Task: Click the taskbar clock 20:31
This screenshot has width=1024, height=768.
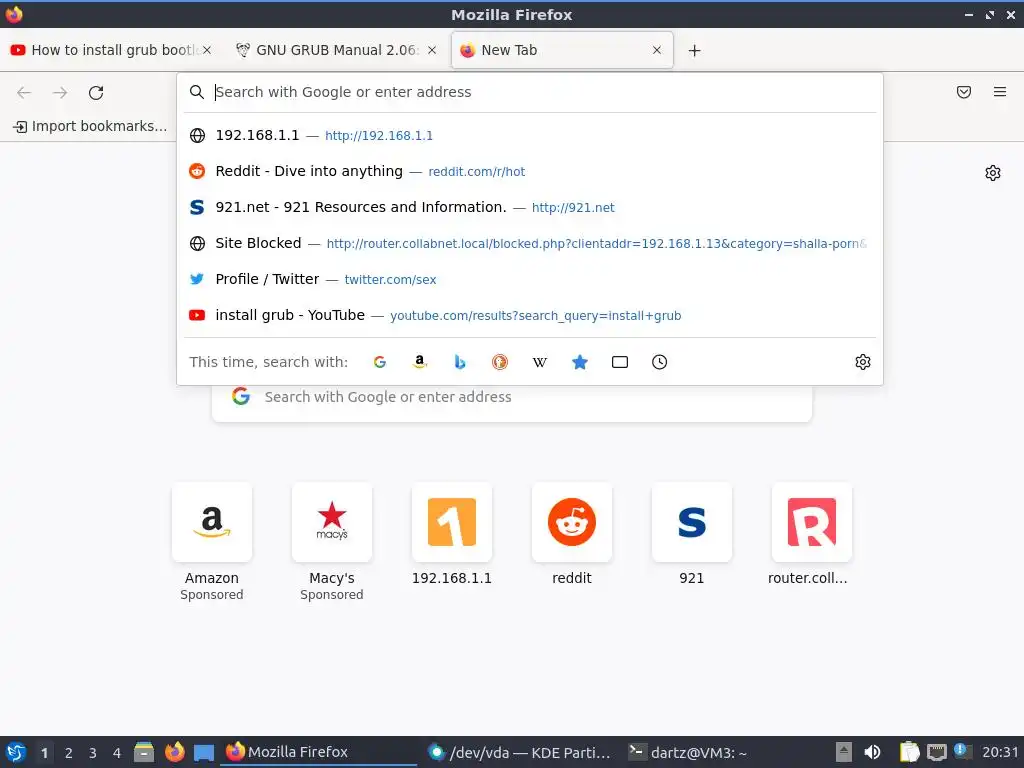Action: (1000, 752)
